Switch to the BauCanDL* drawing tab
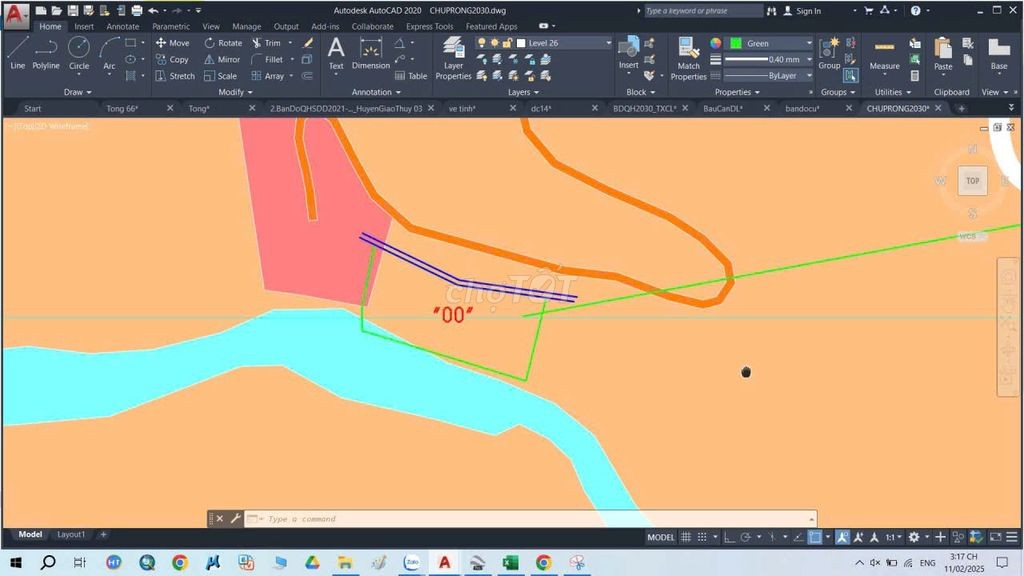 (x=723, y=108)
